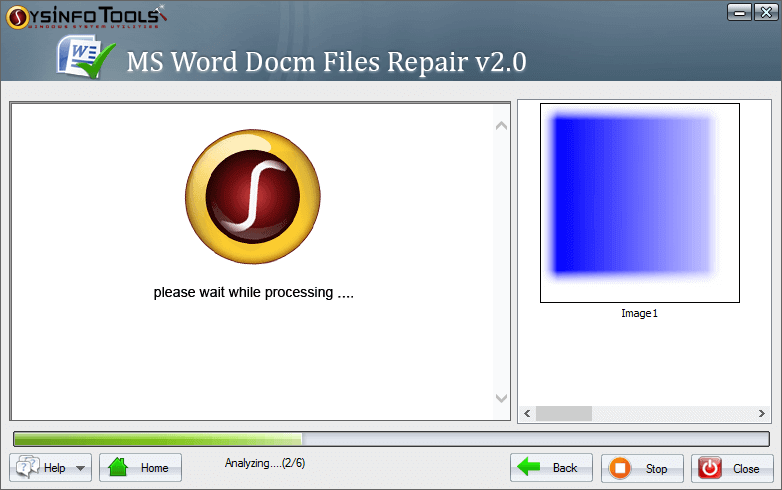Close the window using title bar X

tap(766, 12)
